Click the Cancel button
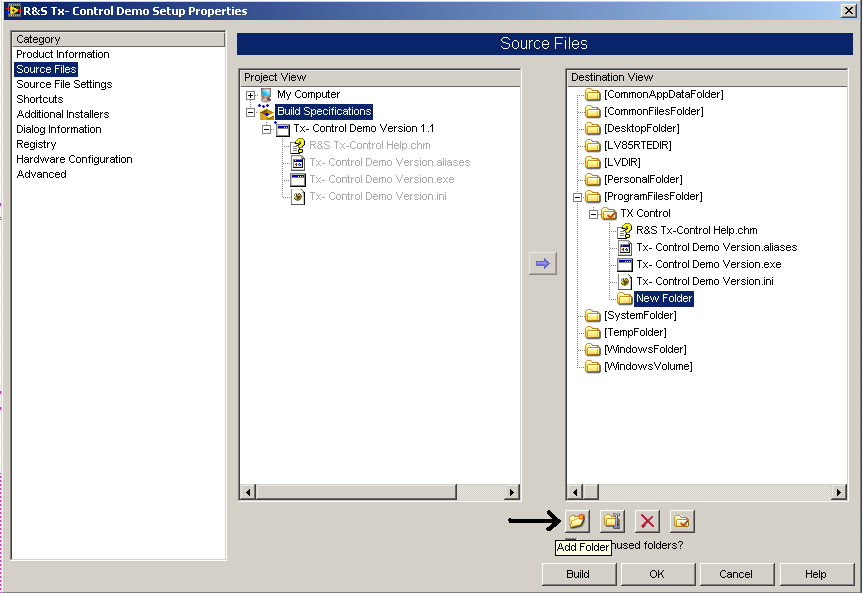Viewport: 863px width, 593px height. click(736, 574)
